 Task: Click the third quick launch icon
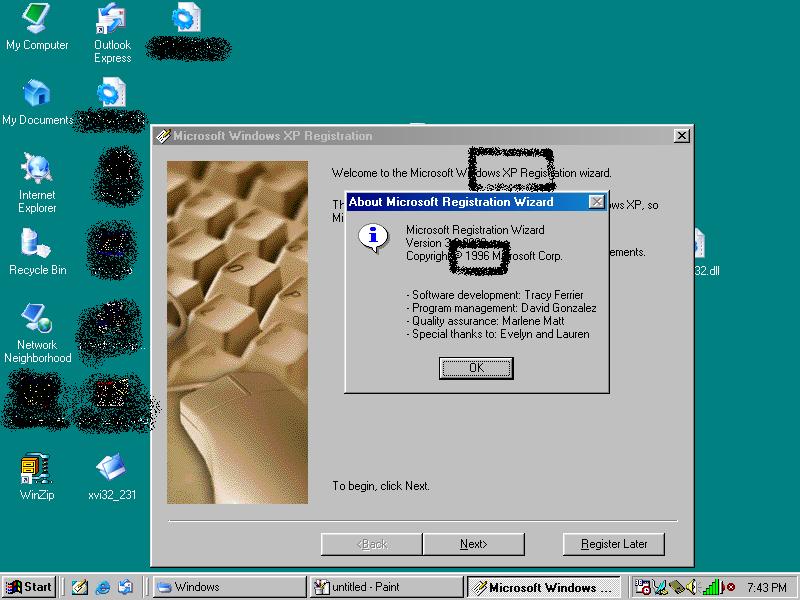tap(126, 587)
